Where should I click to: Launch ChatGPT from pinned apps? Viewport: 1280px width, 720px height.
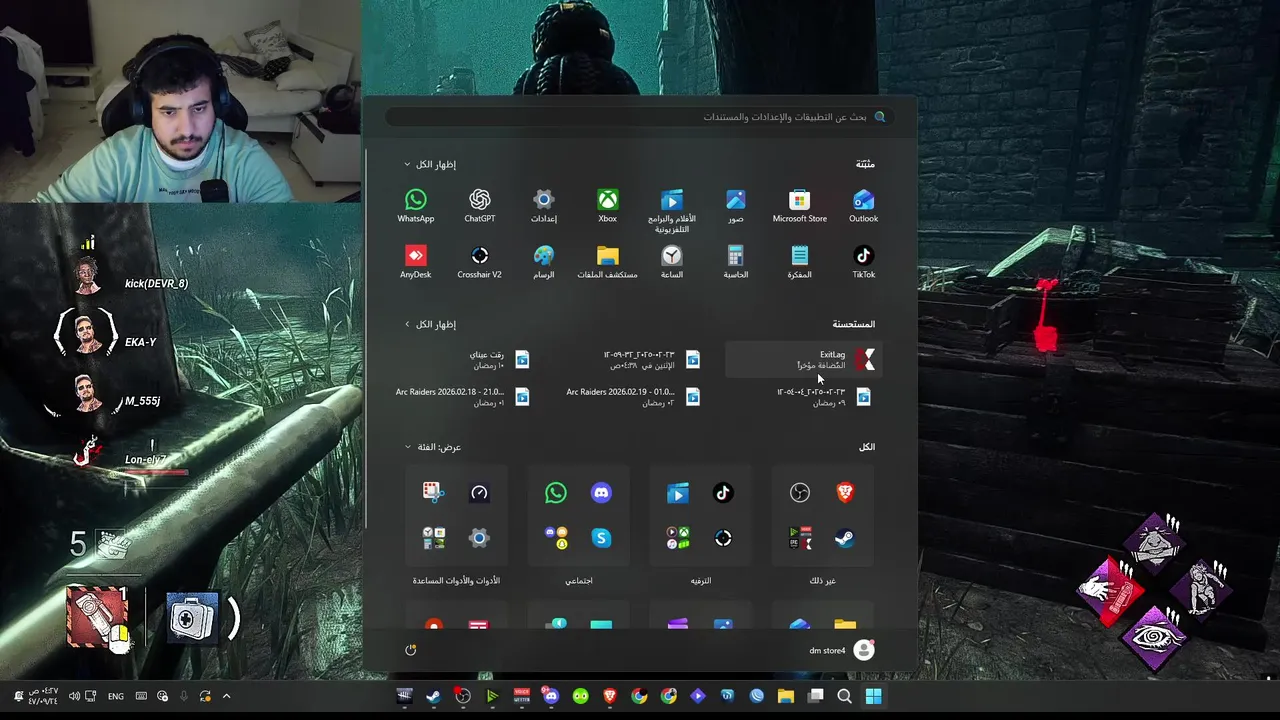tap(480, 206)
